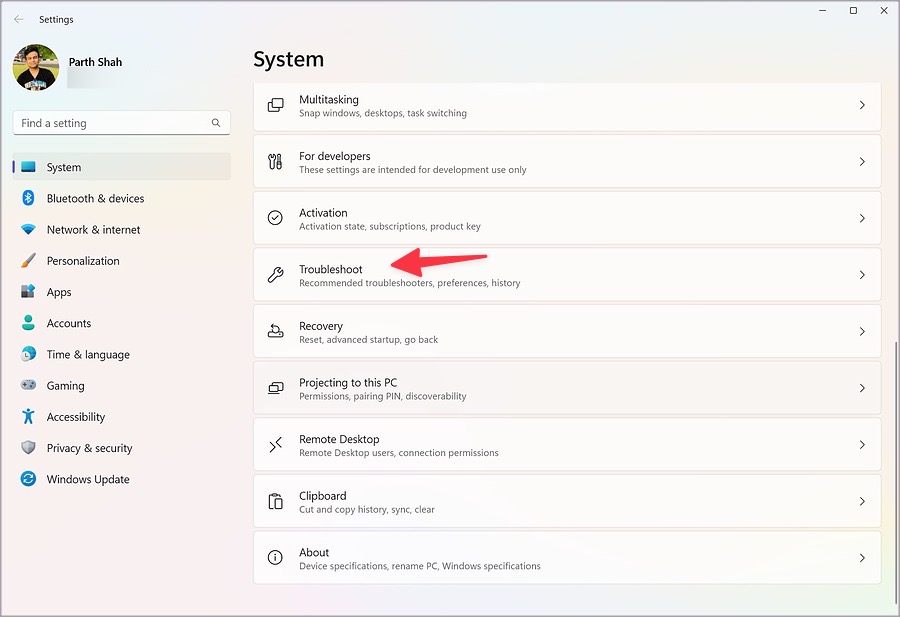Click the About info circle icon
Image resolution: width=900 pixels, height=617 pixels.
(276, 558)
